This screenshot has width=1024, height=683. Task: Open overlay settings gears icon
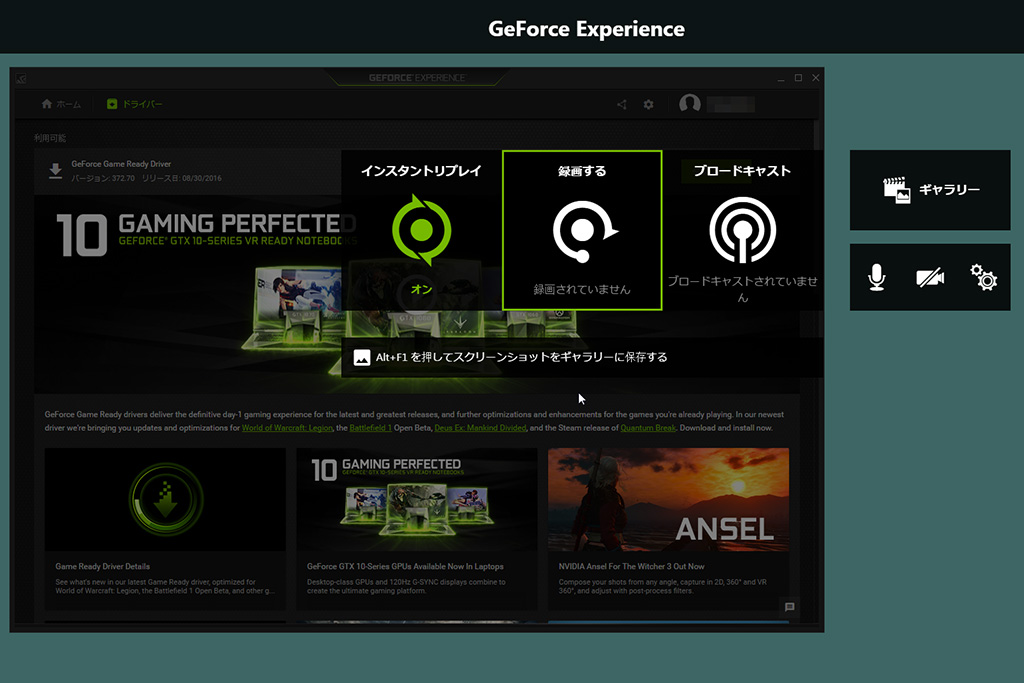[984, 278]
